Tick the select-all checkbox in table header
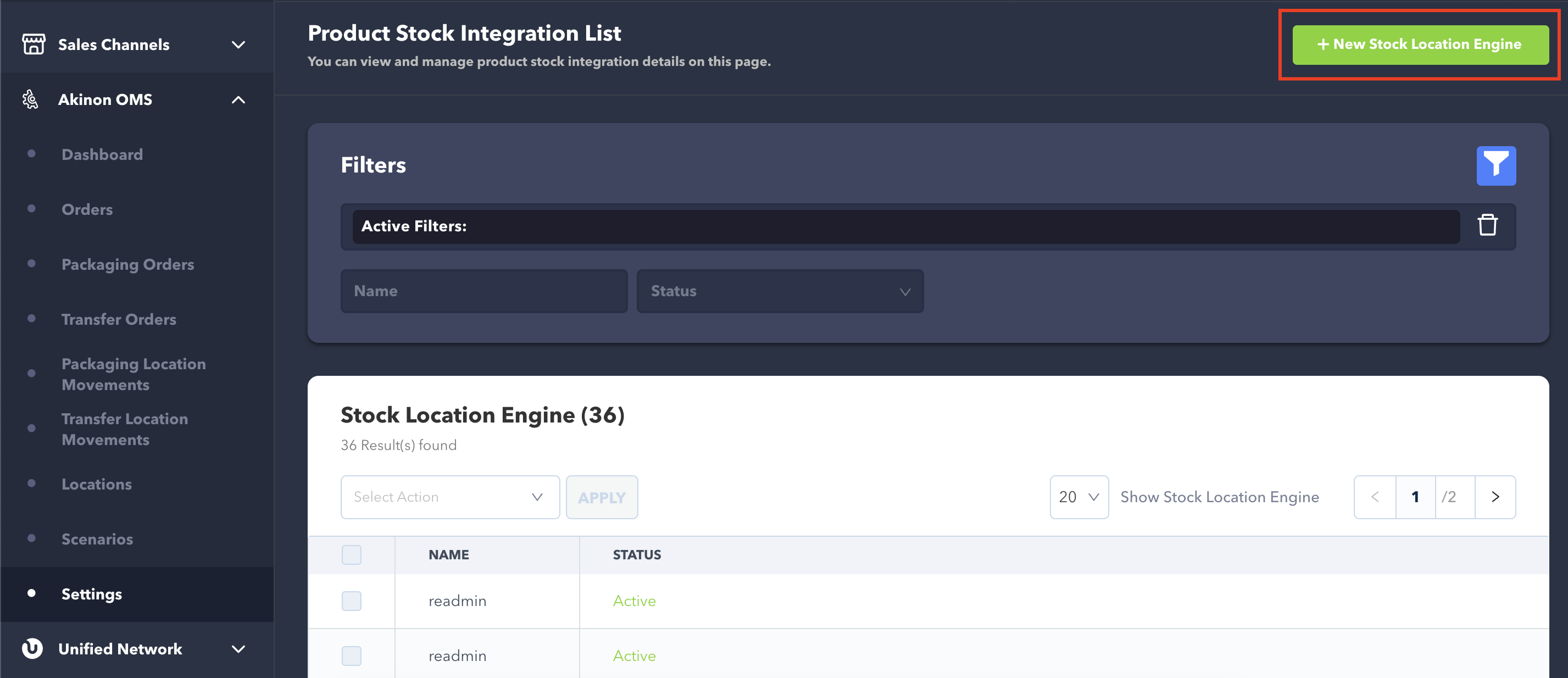This screenshot has width=1568, height=678. pos(351,554)
